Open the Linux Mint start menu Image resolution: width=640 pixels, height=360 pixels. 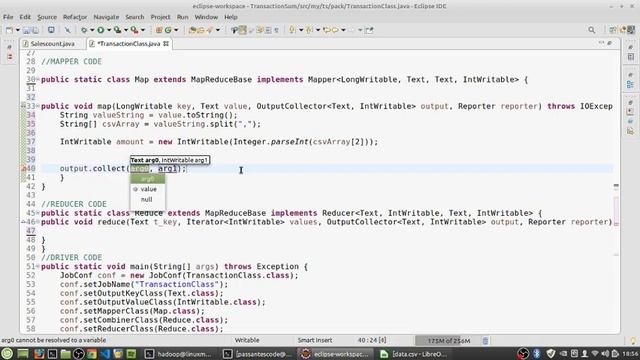(7, 353)
